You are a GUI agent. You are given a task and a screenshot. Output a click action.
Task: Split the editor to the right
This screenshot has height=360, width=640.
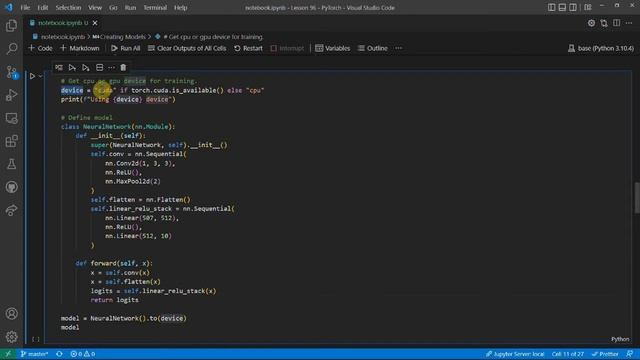pos(616,23)
